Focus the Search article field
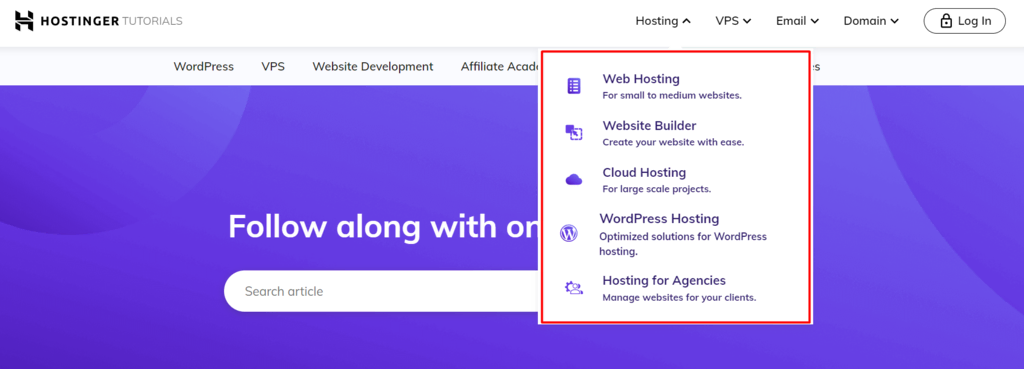1024x369 pixels. 382,291
